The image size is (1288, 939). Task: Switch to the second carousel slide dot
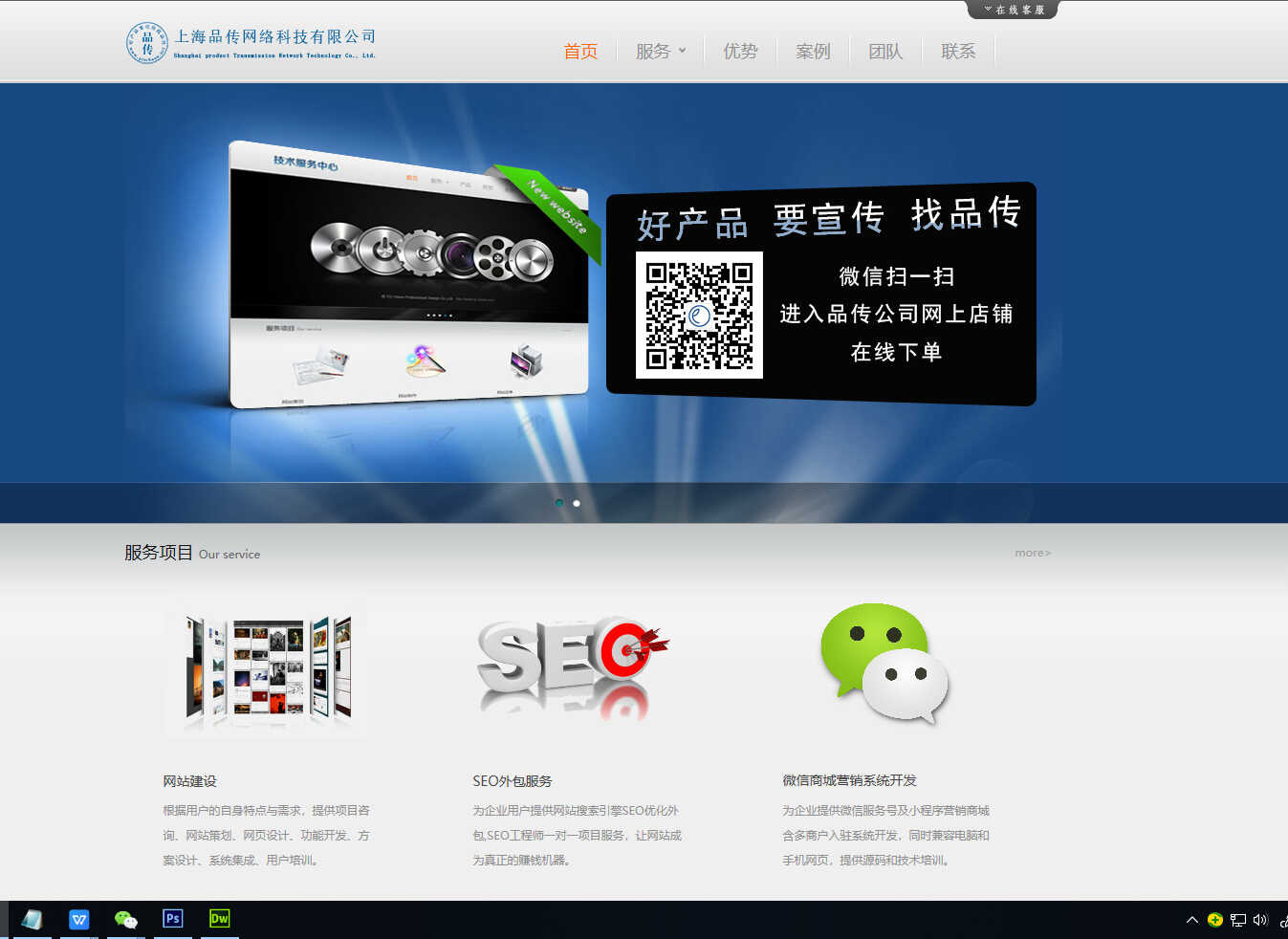click(576, 502)
